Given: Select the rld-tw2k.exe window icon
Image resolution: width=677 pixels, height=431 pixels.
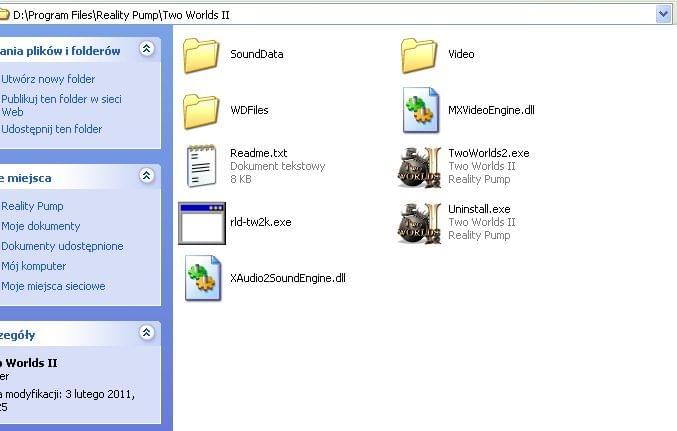Looking at the screenshot, I should pos(202,223).
